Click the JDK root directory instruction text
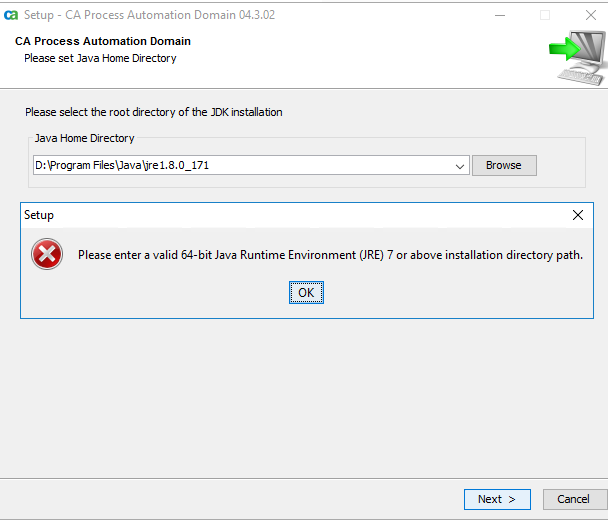Image resolution: width=608 pixels, height=523 pixels. click(x=153, y=112)
